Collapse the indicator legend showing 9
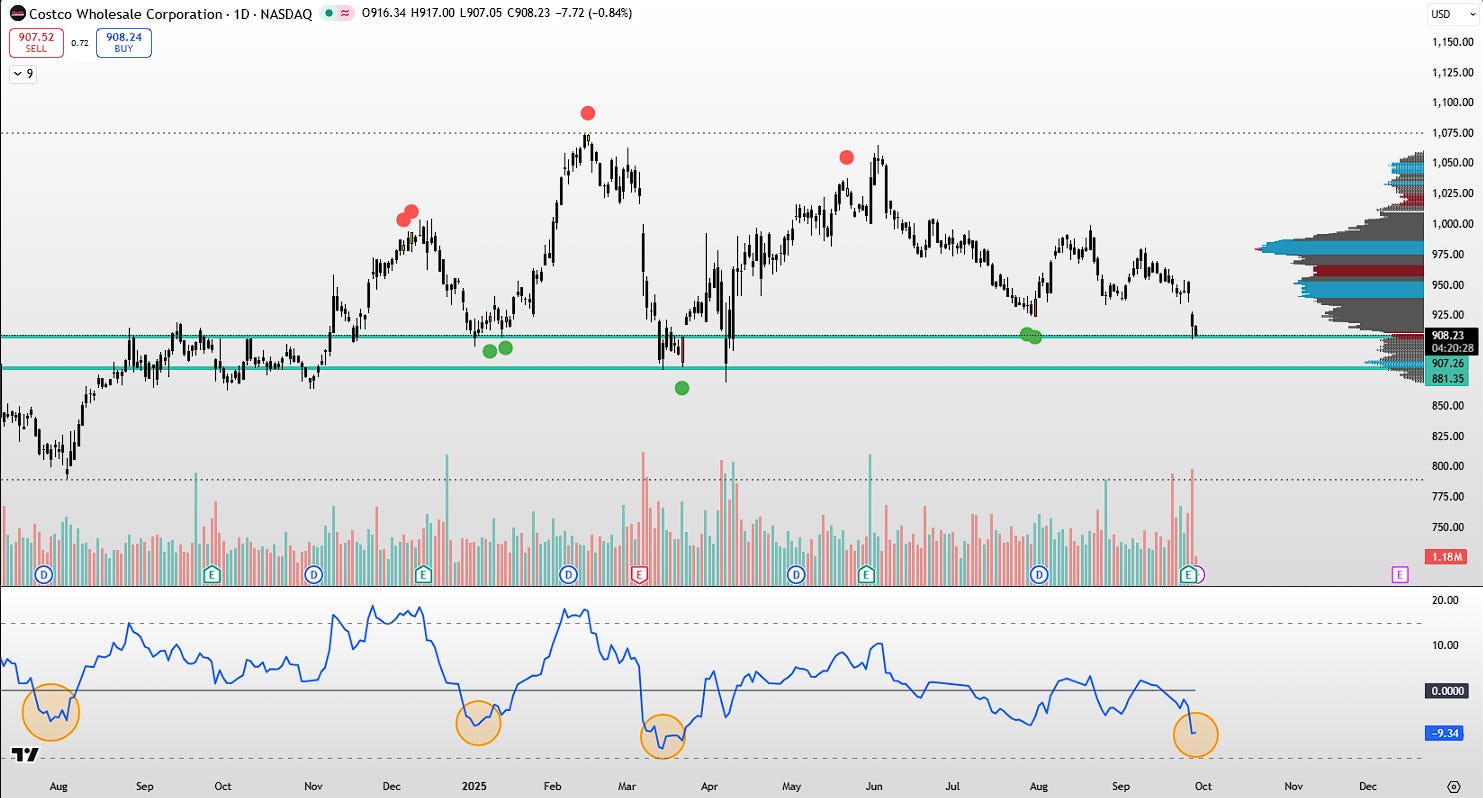Image resolution: width=1483 pixels, height=798 pixels. 23,73
